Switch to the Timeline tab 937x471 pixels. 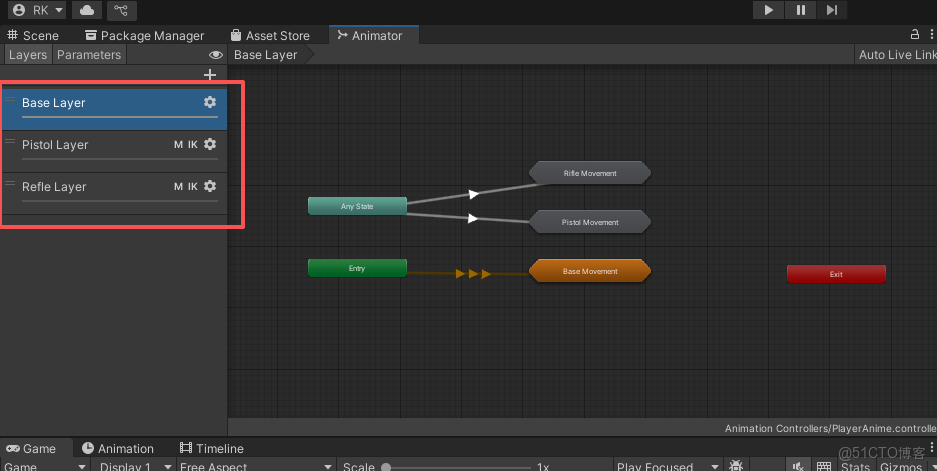coord(212,448)
